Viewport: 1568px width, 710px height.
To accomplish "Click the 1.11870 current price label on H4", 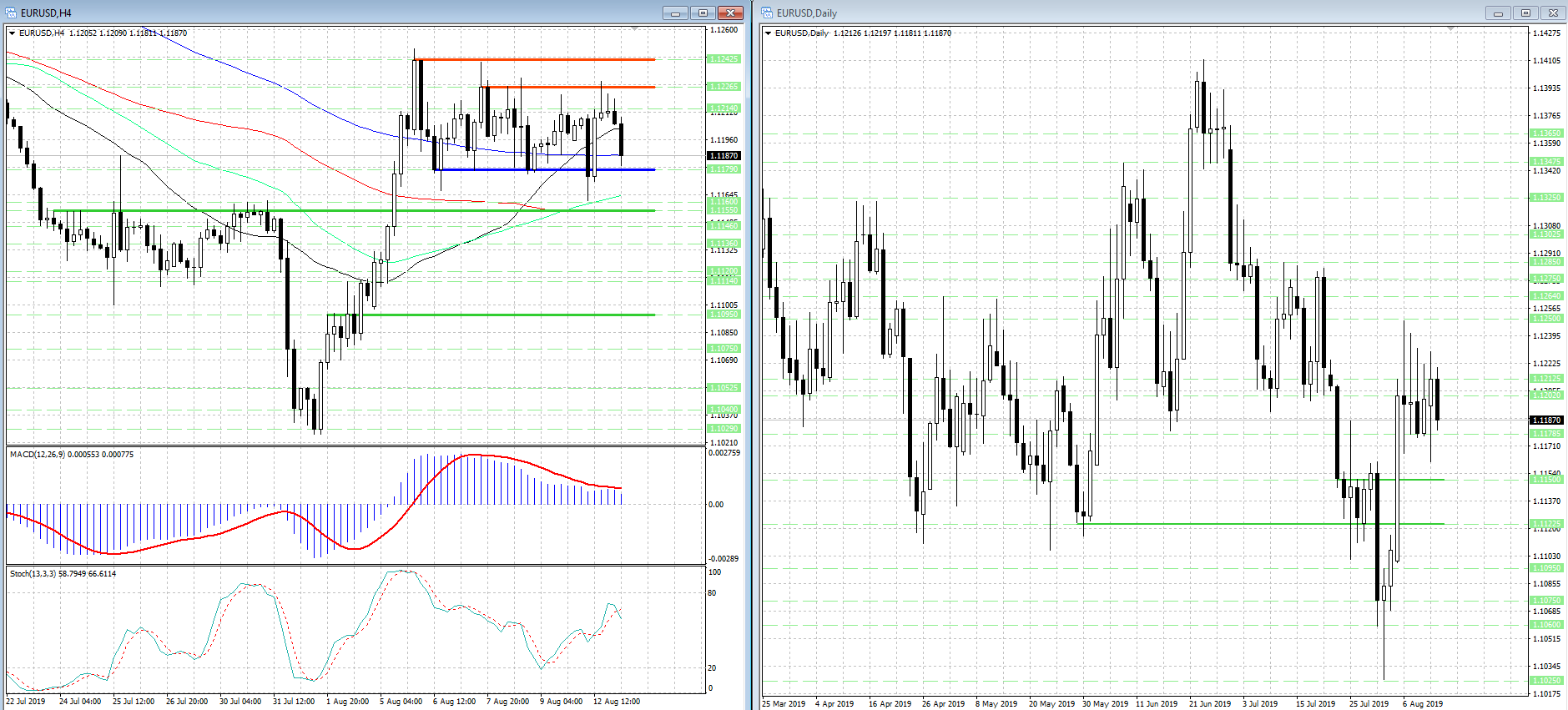I will 723,156.
